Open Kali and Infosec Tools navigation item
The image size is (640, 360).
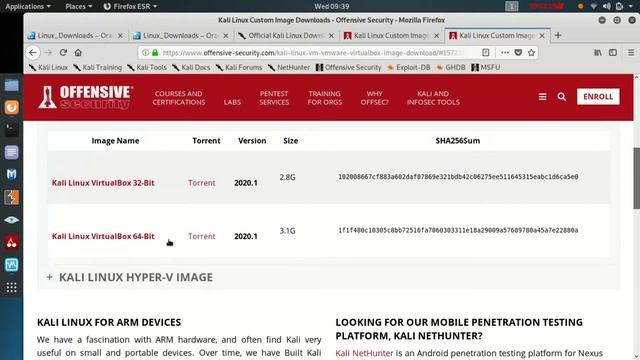coord(433,98)
